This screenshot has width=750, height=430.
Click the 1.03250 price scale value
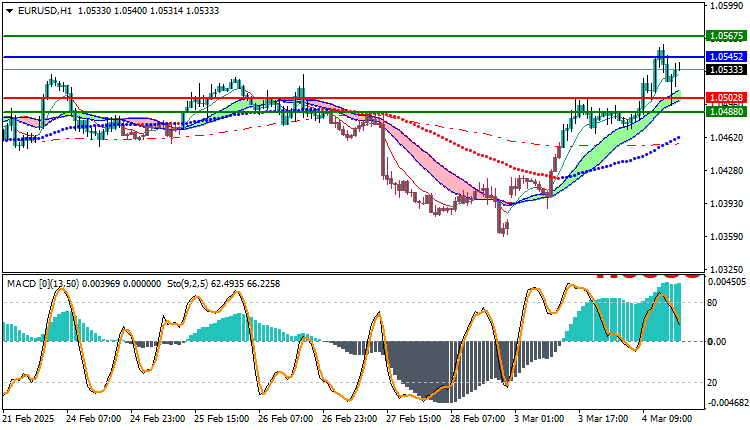coord(727,270)
